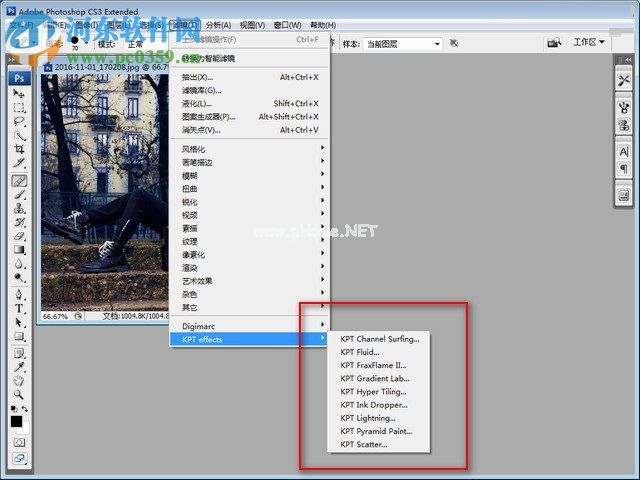Swap foreground and background colors

[x=25, y=408]
